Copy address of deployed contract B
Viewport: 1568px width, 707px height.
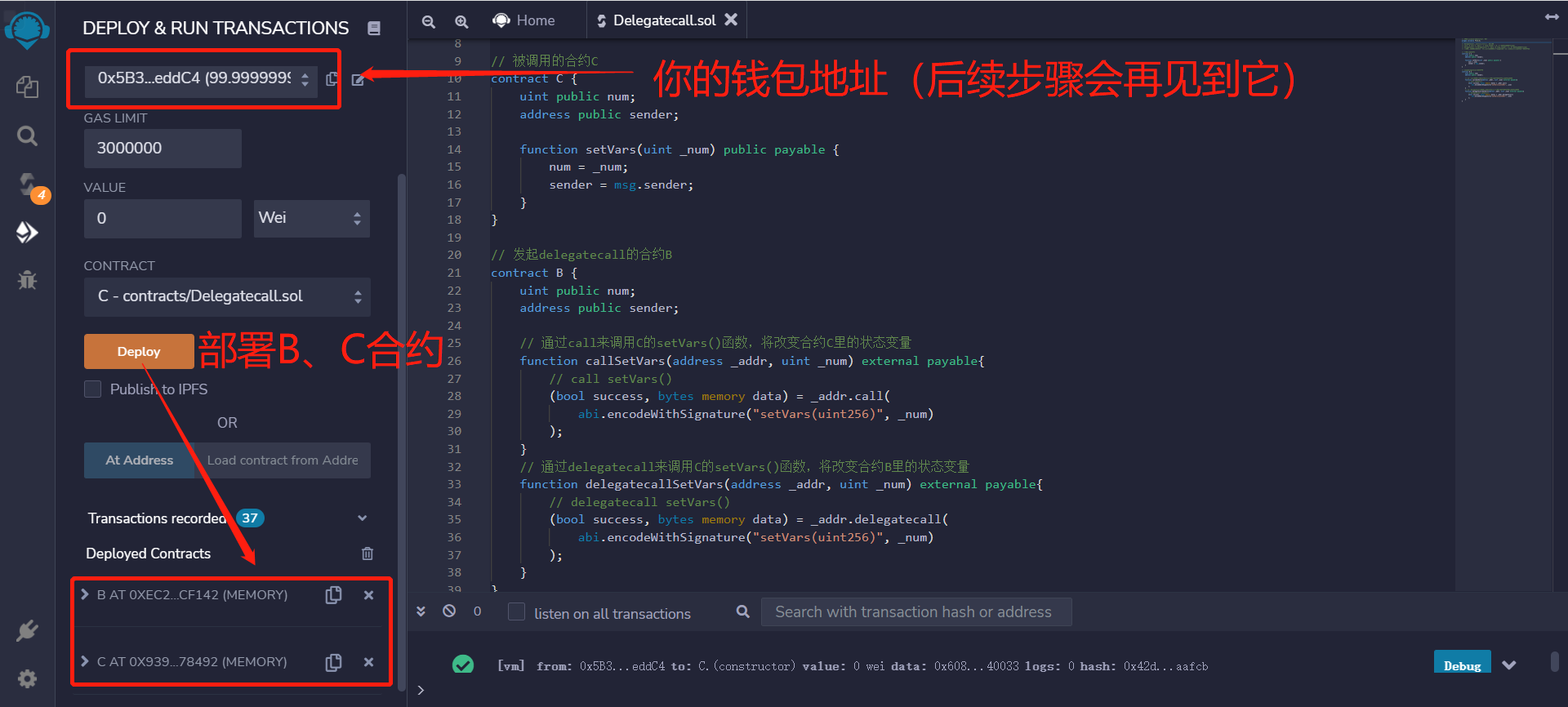pos(333,595)
